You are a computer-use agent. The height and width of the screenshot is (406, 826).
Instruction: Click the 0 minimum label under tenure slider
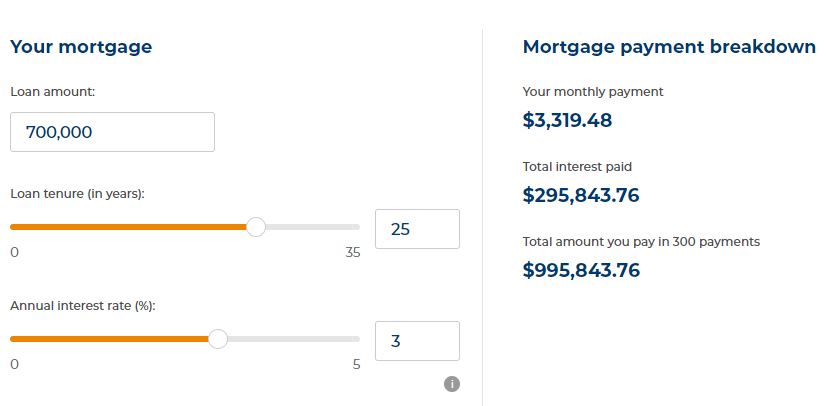[14, 253]
